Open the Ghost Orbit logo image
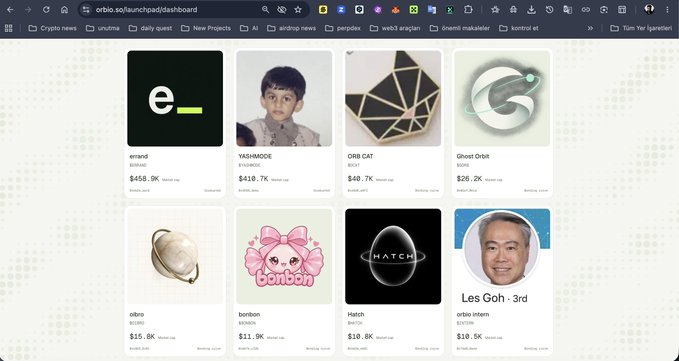The image size is (679, 361). [x=502, y=98]
